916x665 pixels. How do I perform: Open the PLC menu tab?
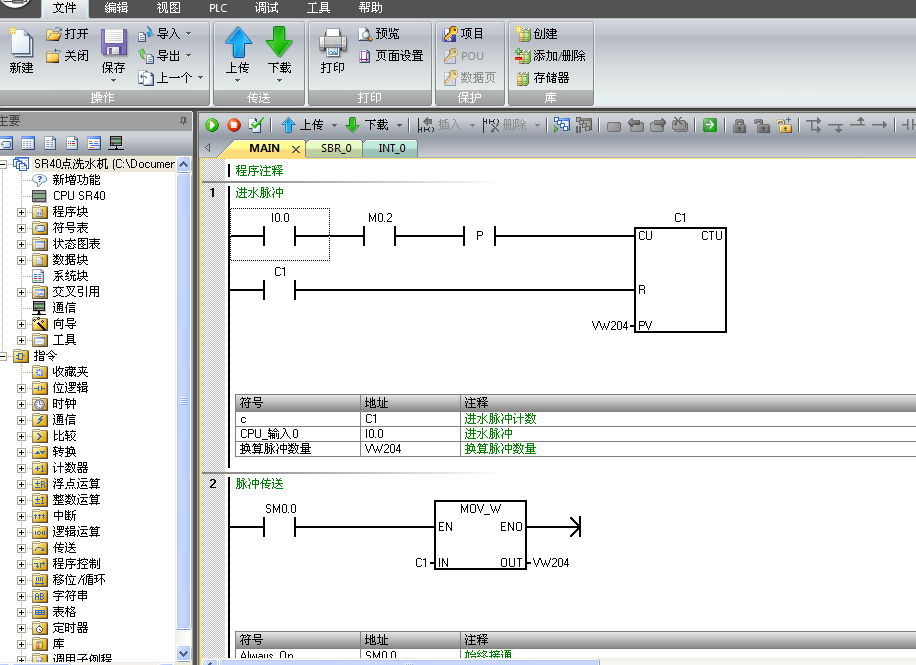[218, 8]
